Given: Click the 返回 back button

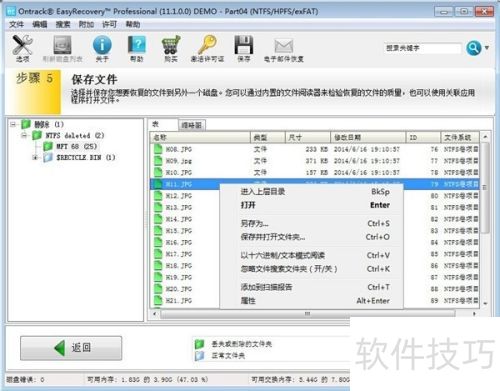Looking at the screenshot, I should [x=71, y=348].
